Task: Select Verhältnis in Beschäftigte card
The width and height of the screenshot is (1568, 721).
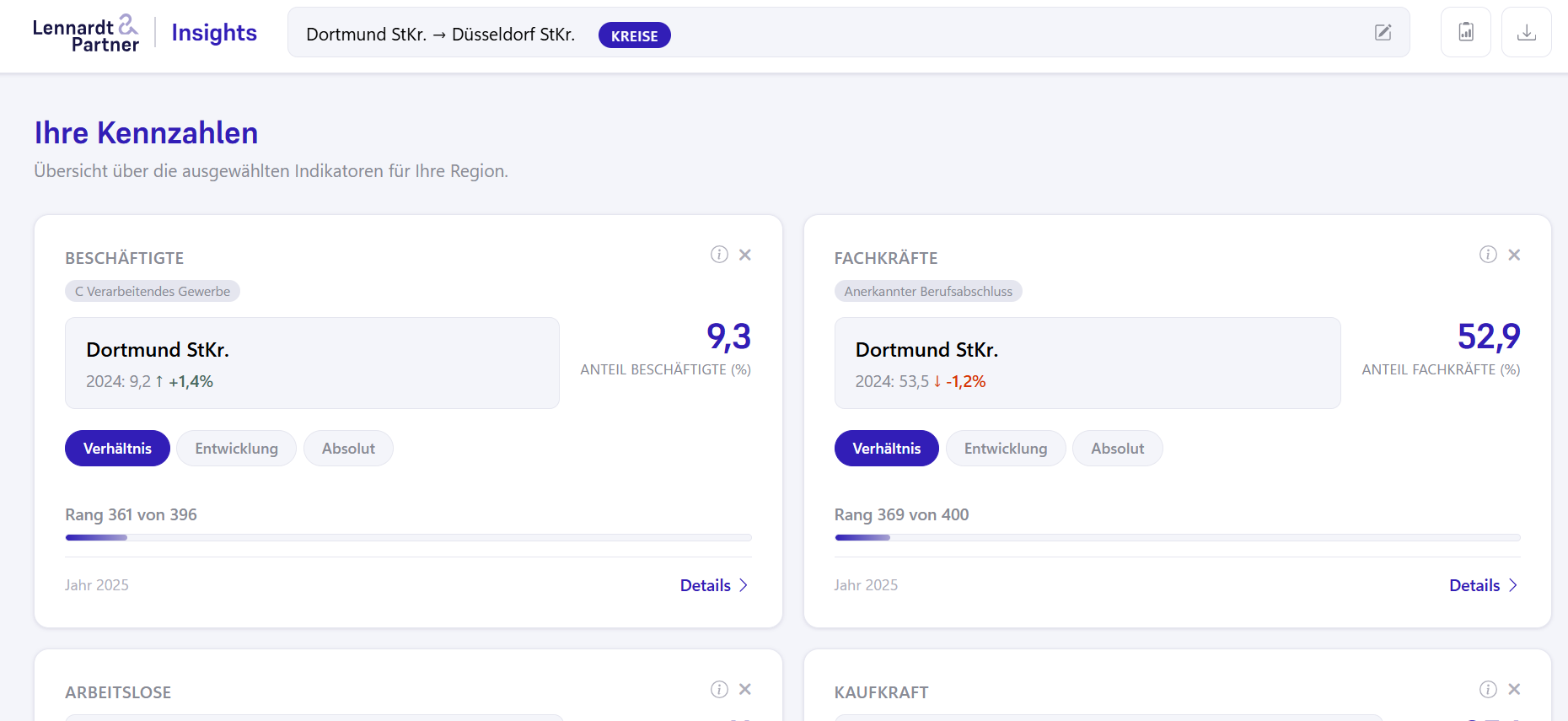Action: (x=117, y=448)
